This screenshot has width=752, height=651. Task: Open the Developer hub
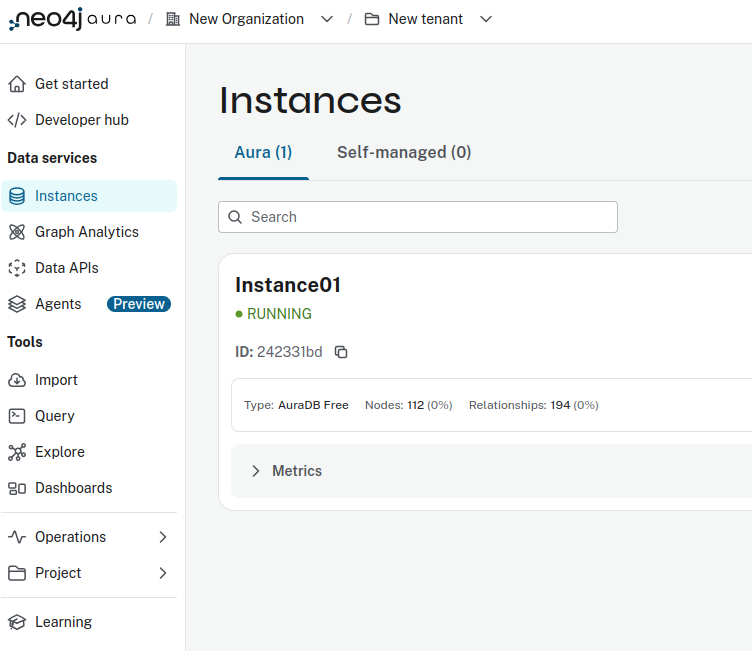point(81,120)
